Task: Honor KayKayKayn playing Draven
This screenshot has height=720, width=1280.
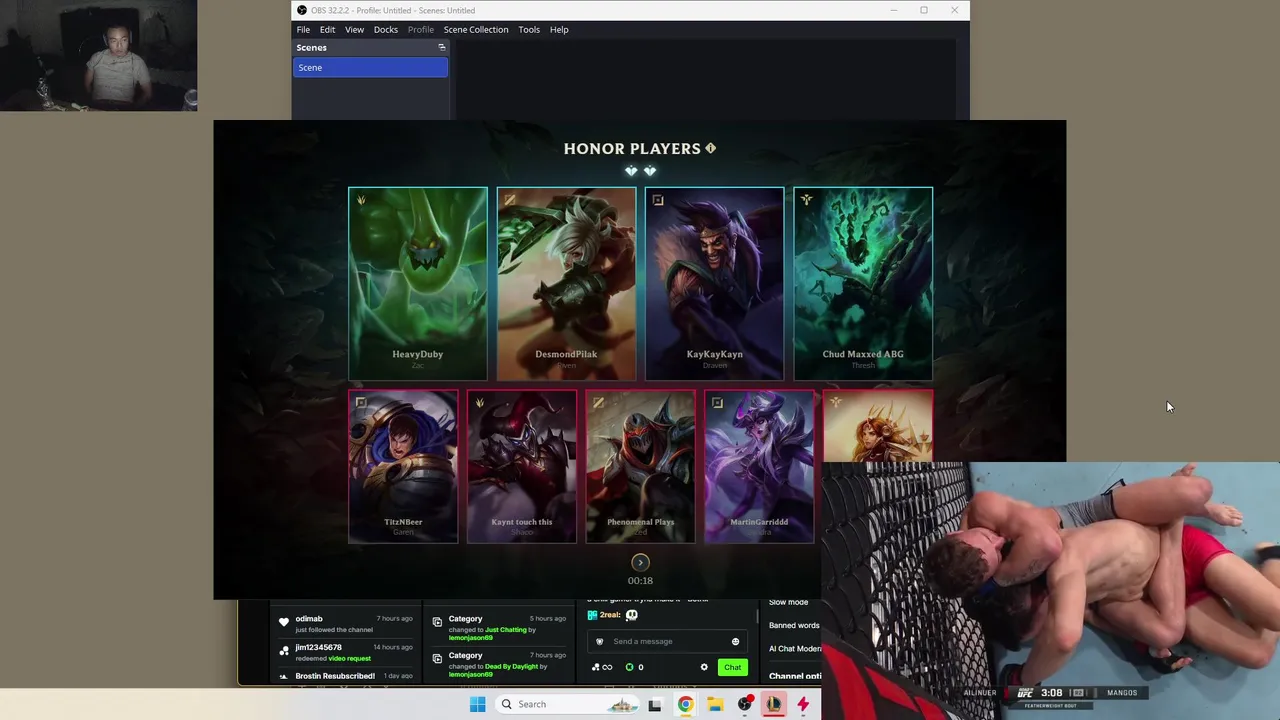Action: point(714,284)
